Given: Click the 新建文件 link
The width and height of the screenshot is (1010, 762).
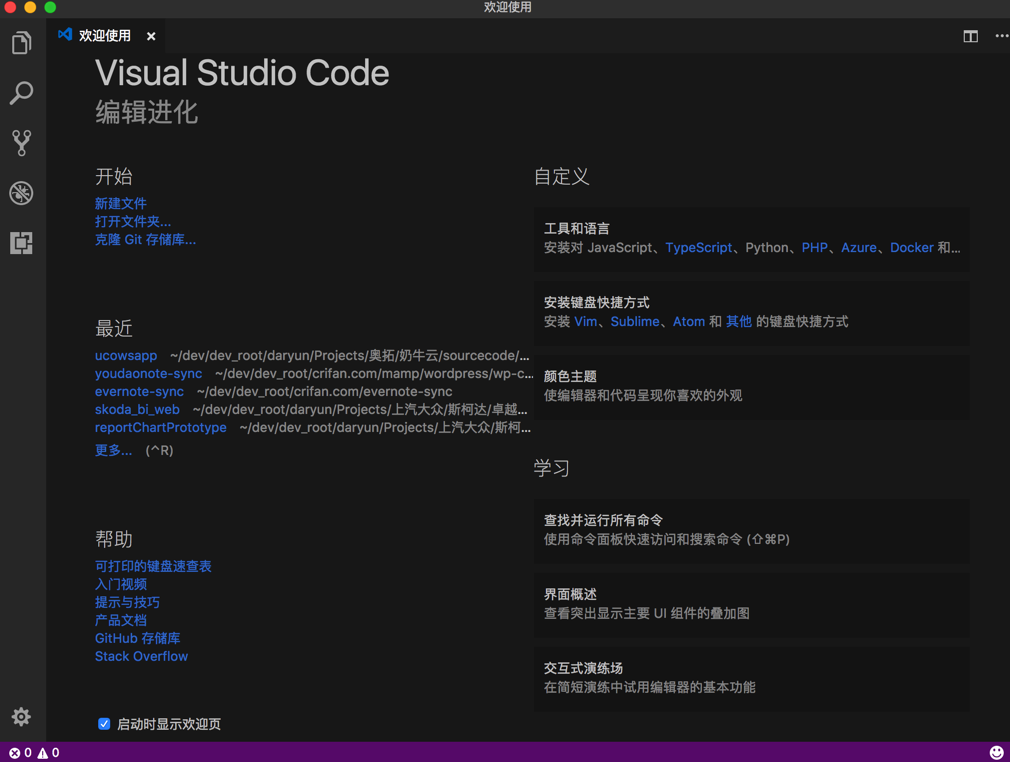Looking at the screenshot, I should (x=120, y=204).
